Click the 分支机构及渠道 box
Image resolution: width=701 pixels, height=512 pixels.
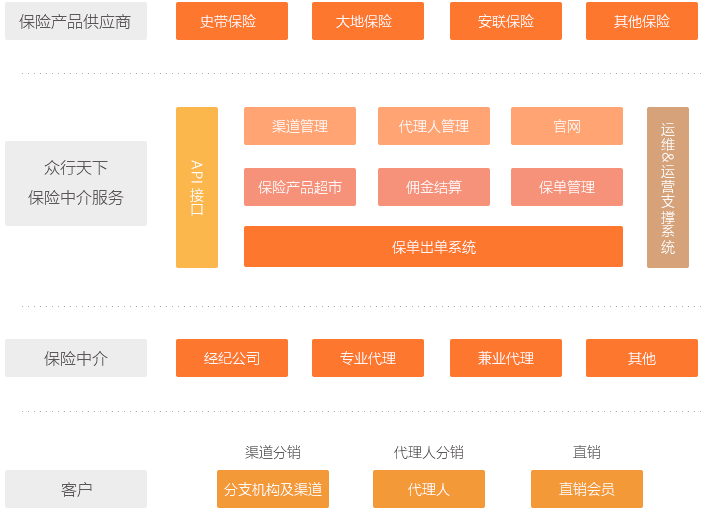click(x=272, y=489)
